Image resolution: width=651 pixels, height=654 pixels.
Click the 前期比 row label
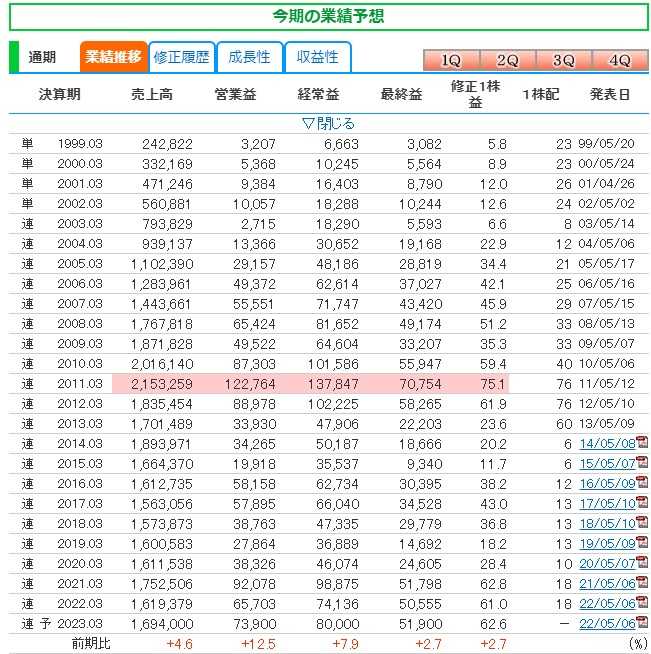[91, 644]
